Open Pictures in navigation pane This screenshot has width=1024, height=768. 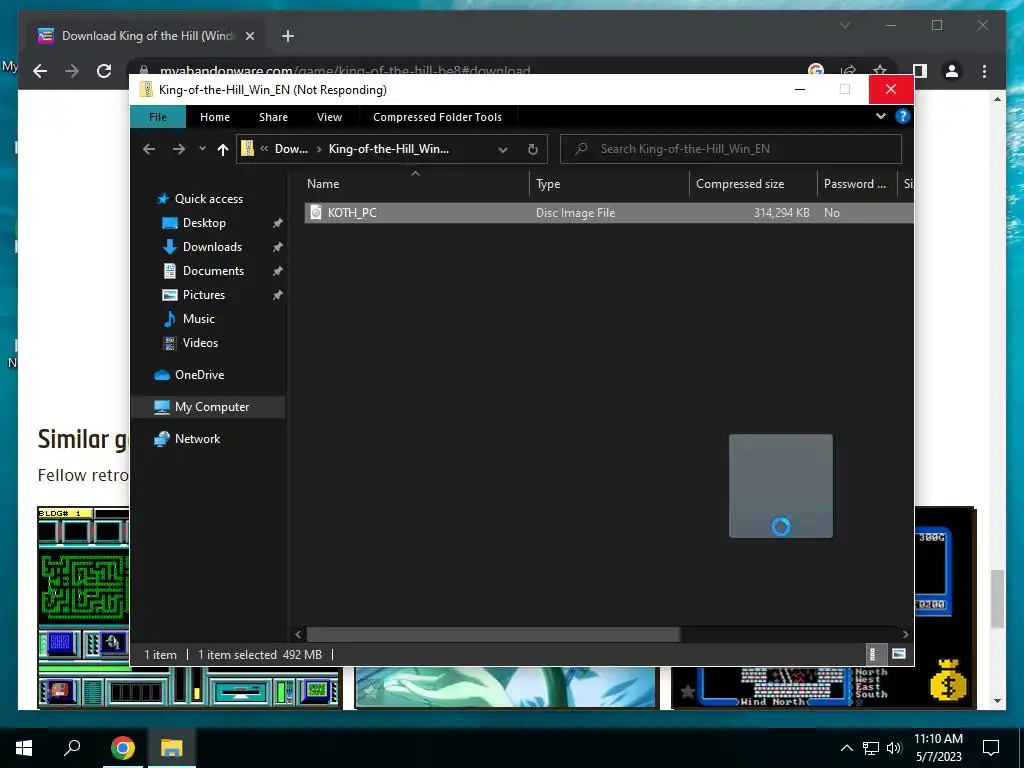204,295
